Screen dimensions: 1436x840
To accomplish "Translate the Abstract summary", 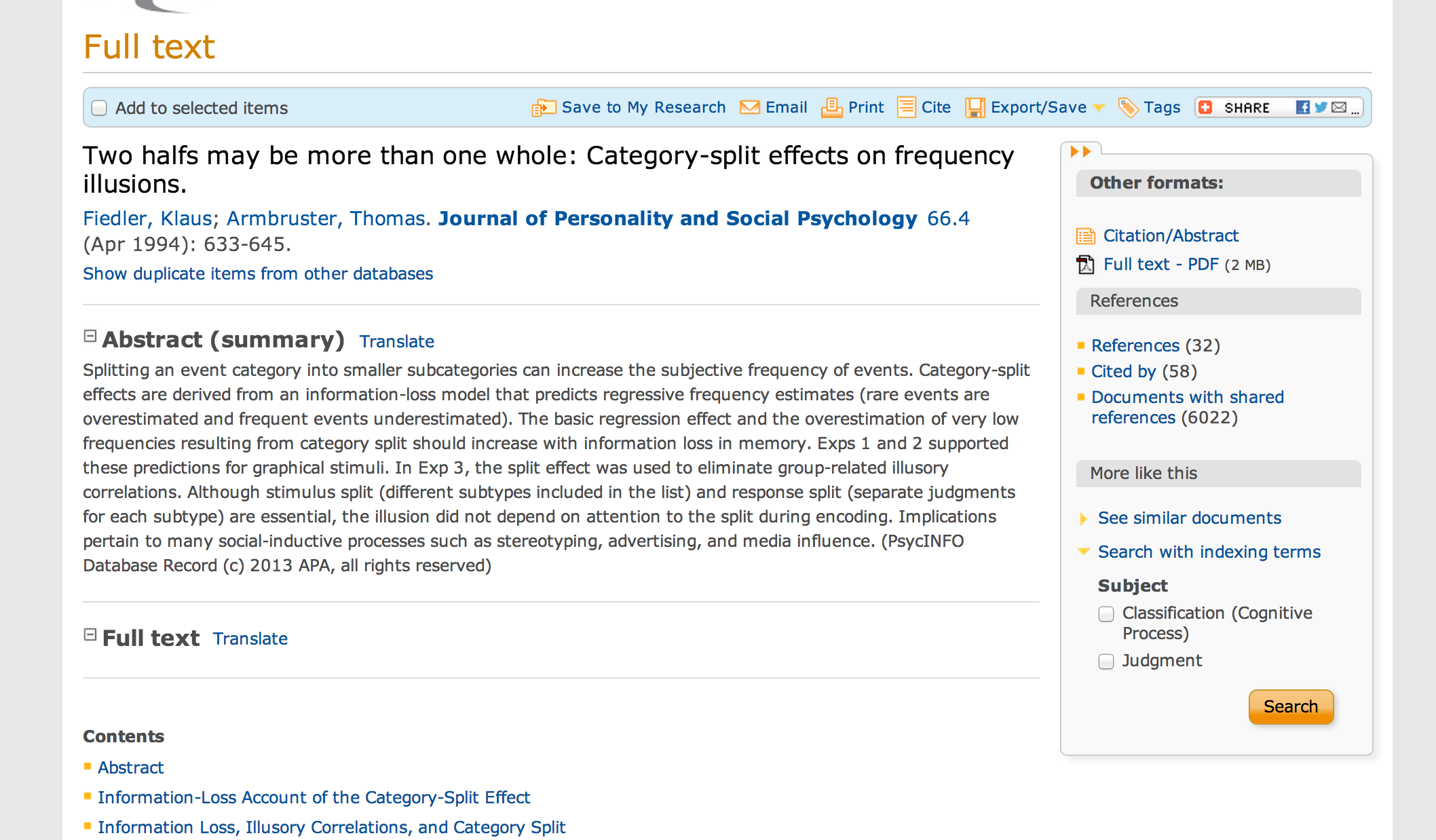I will point(396,341).
